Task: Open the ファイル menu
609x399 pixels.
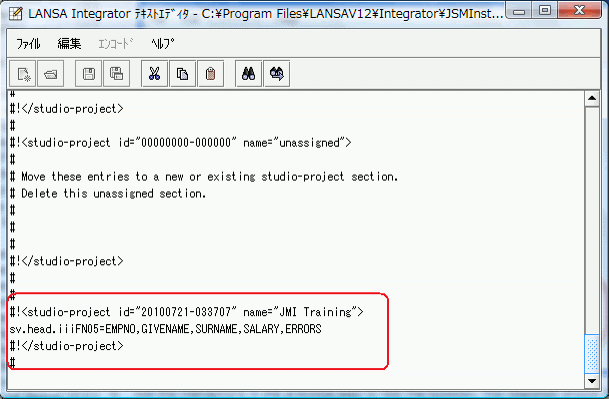Action: [28, 44]
